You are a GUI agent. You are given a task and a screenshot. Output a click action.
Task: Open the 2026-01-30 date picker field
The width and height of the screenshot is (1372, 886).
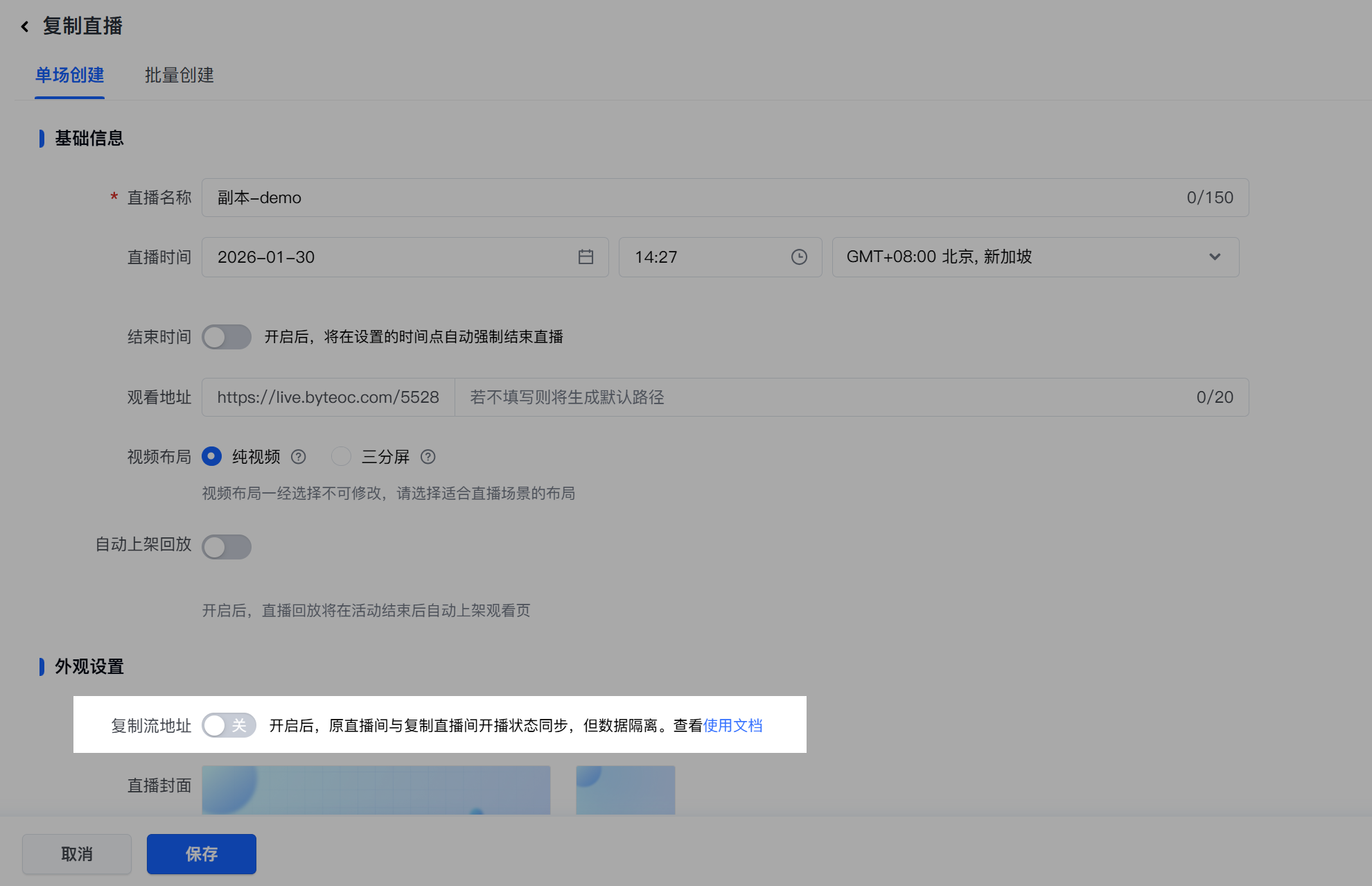point(405,257)
